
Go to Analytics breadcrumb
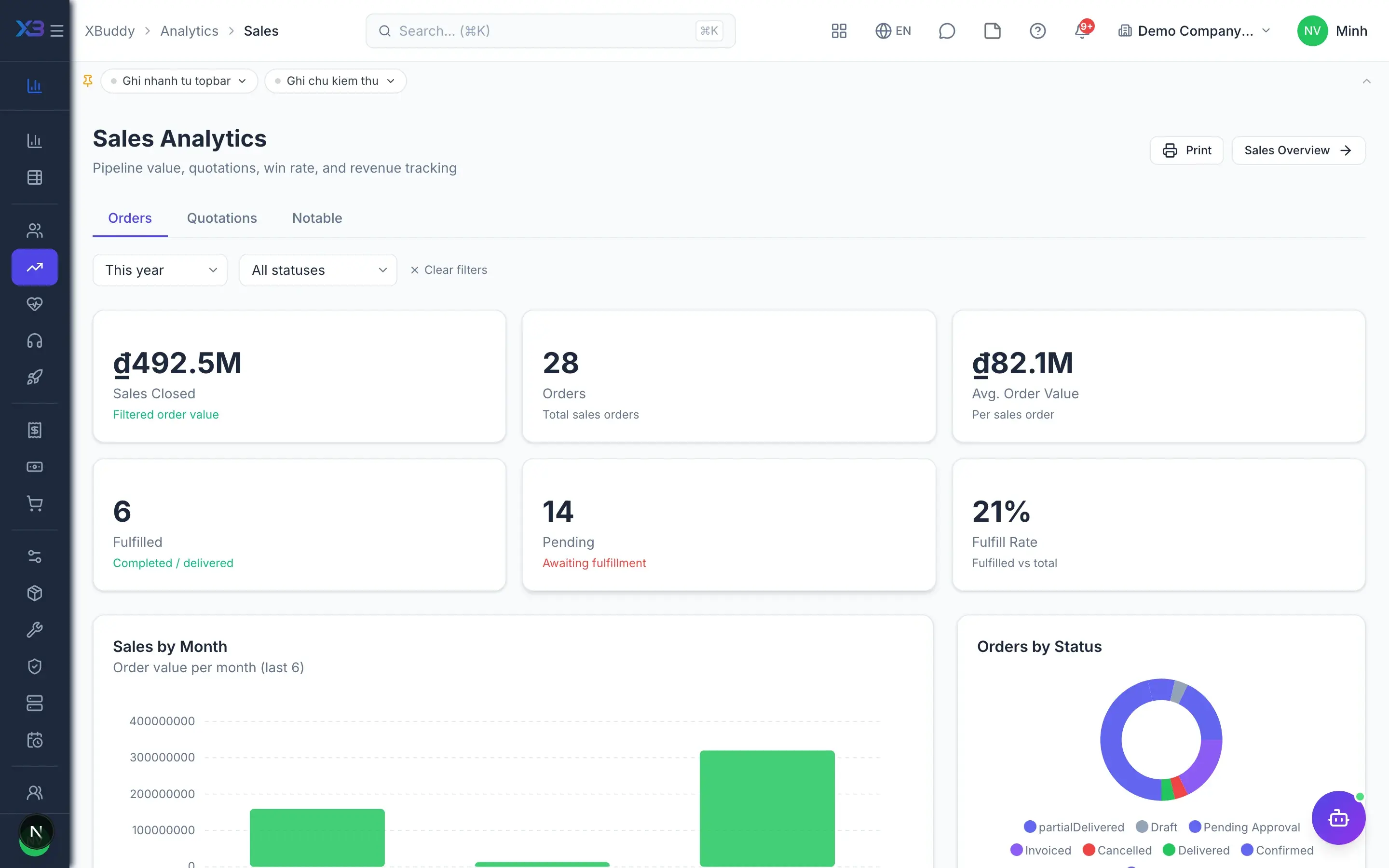(190, 30)
